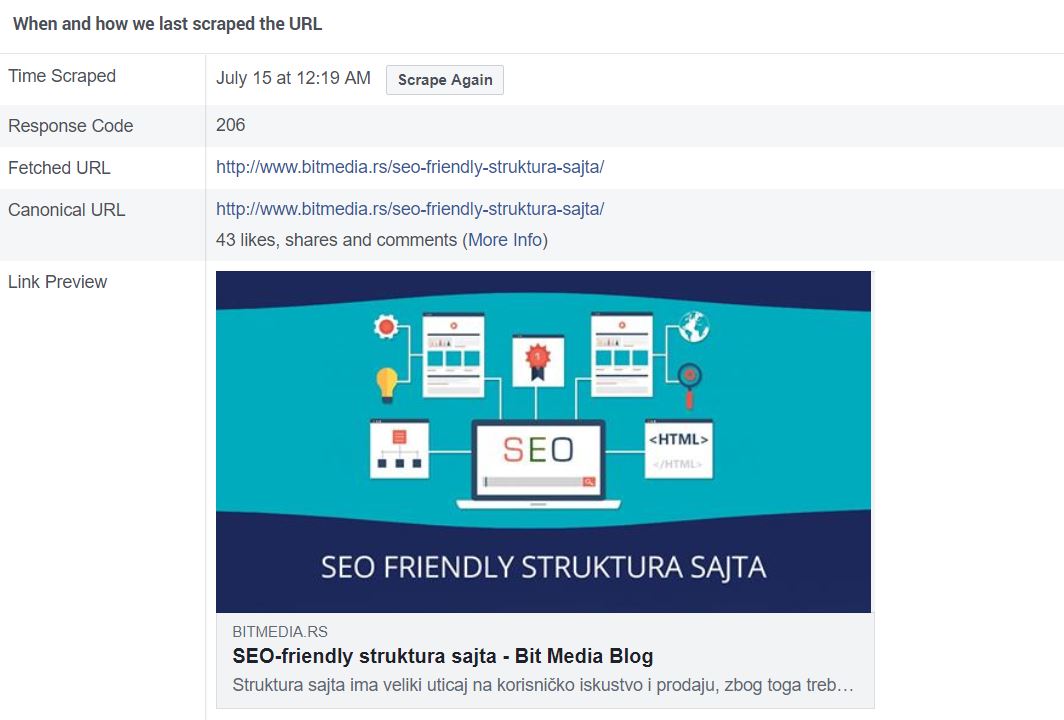
Task: Click the preview title SEO-friendly struktura sajta
Action: [442, 657]
